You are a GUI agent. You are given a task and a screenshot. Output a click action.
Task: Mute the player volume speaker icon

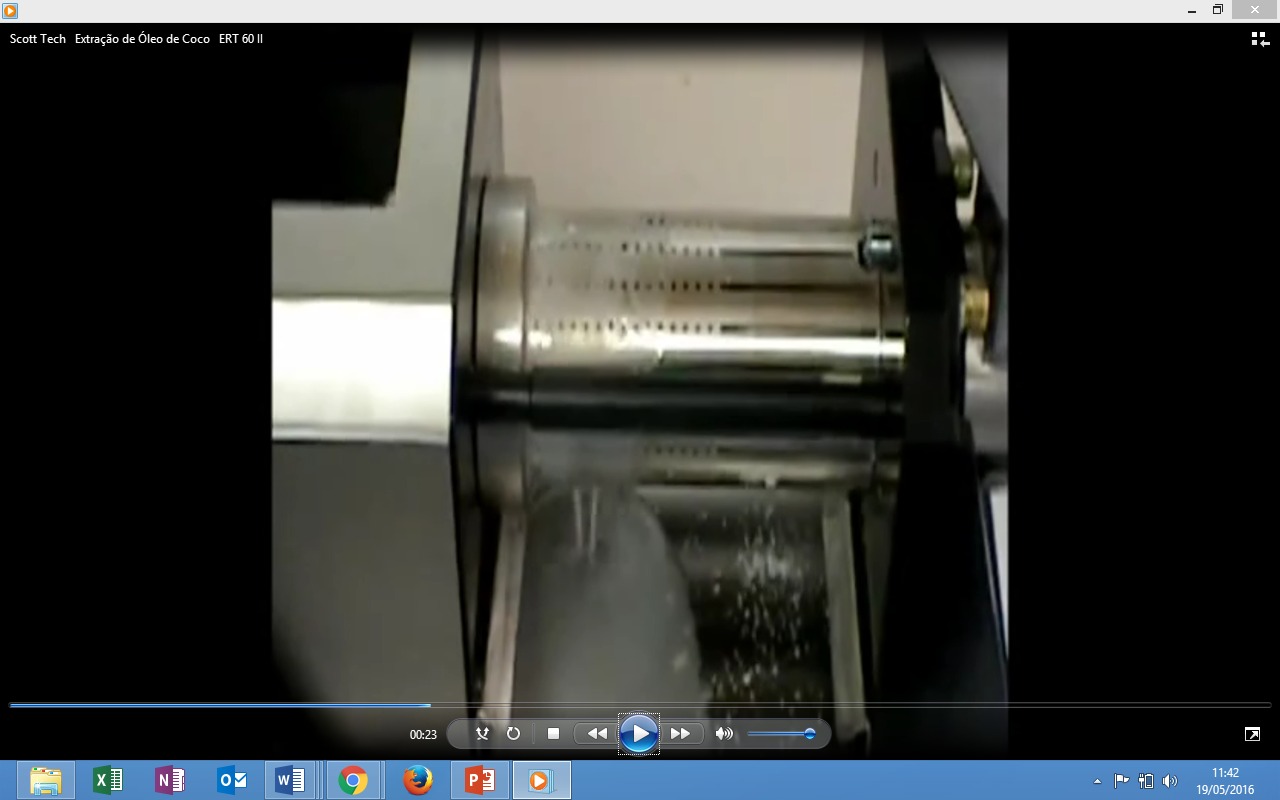tap(724, 734)
